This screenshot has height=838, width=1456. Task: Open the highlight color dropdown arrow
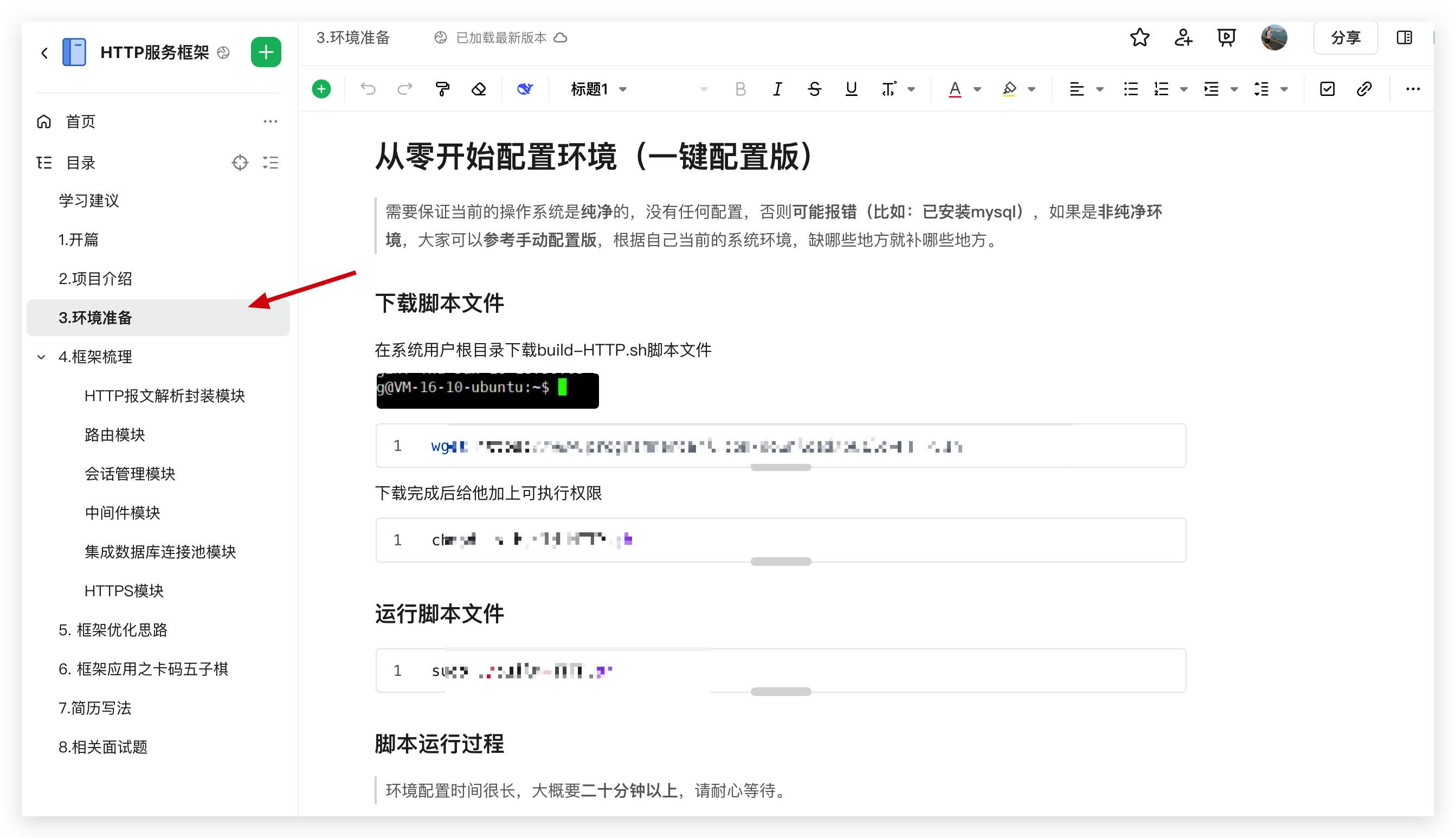click(1031, 89)
